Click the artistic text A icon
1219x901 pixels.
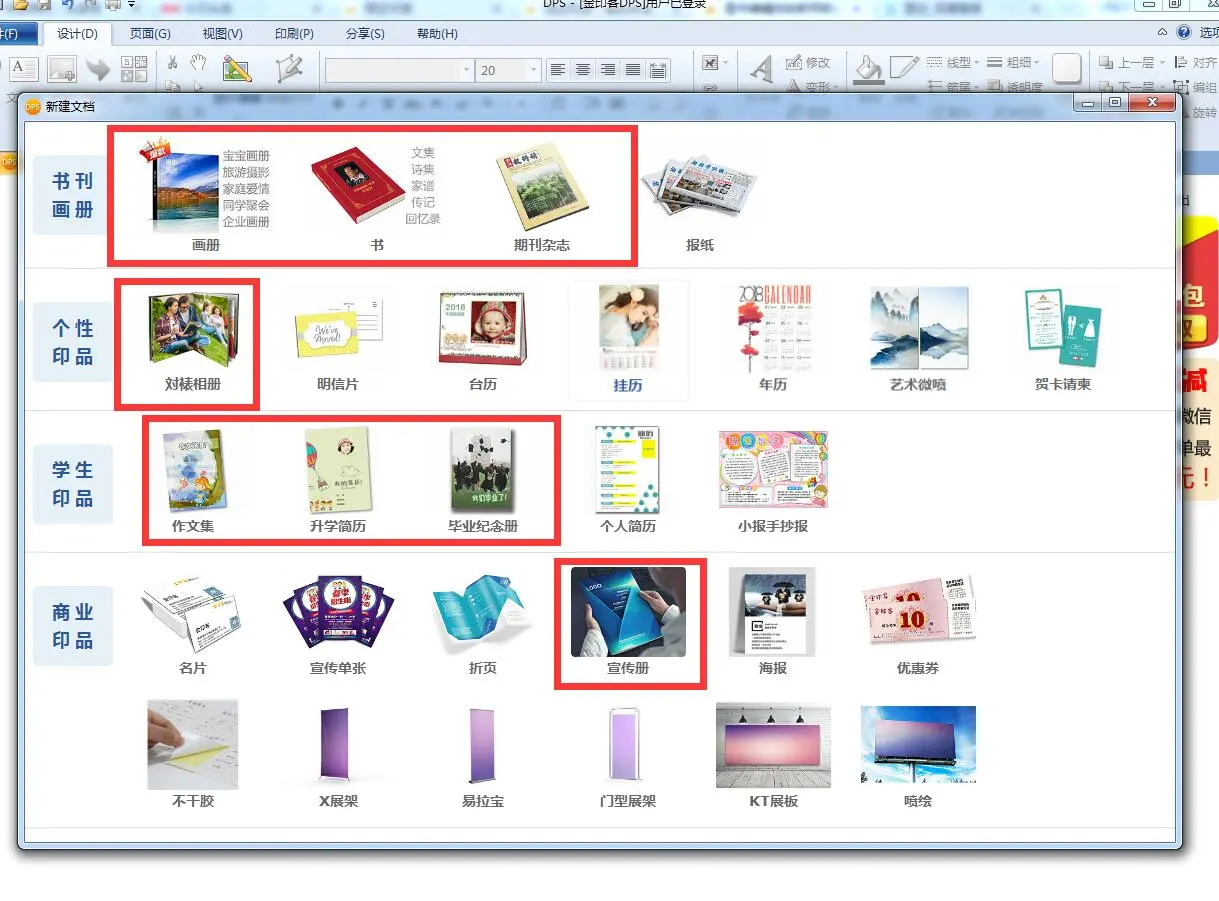pyautogui.click(x=762, y=69)
